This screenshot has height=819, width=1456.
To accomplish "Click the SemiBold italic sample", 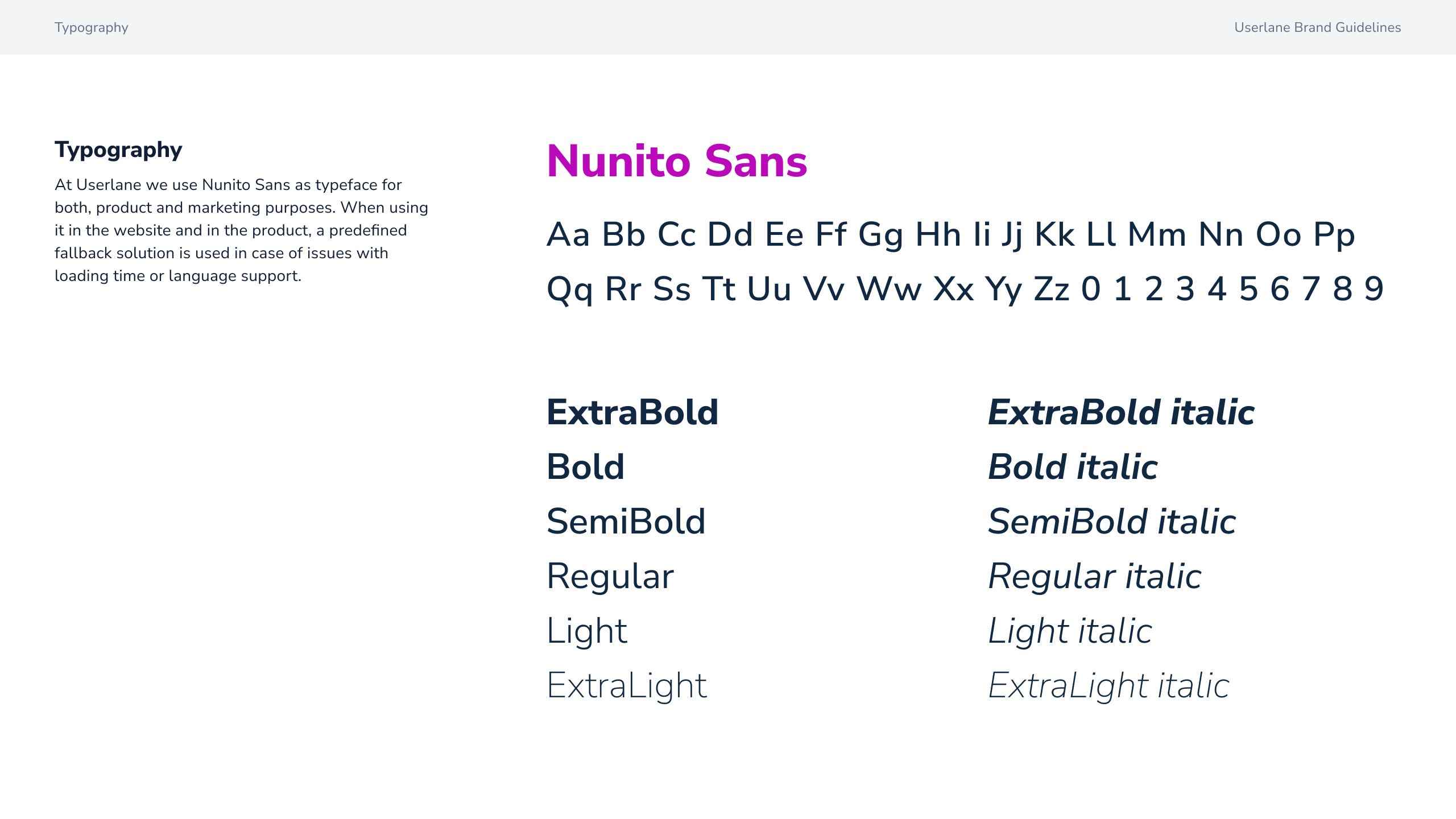I will pyautogui.click(x=1112, y=522).
